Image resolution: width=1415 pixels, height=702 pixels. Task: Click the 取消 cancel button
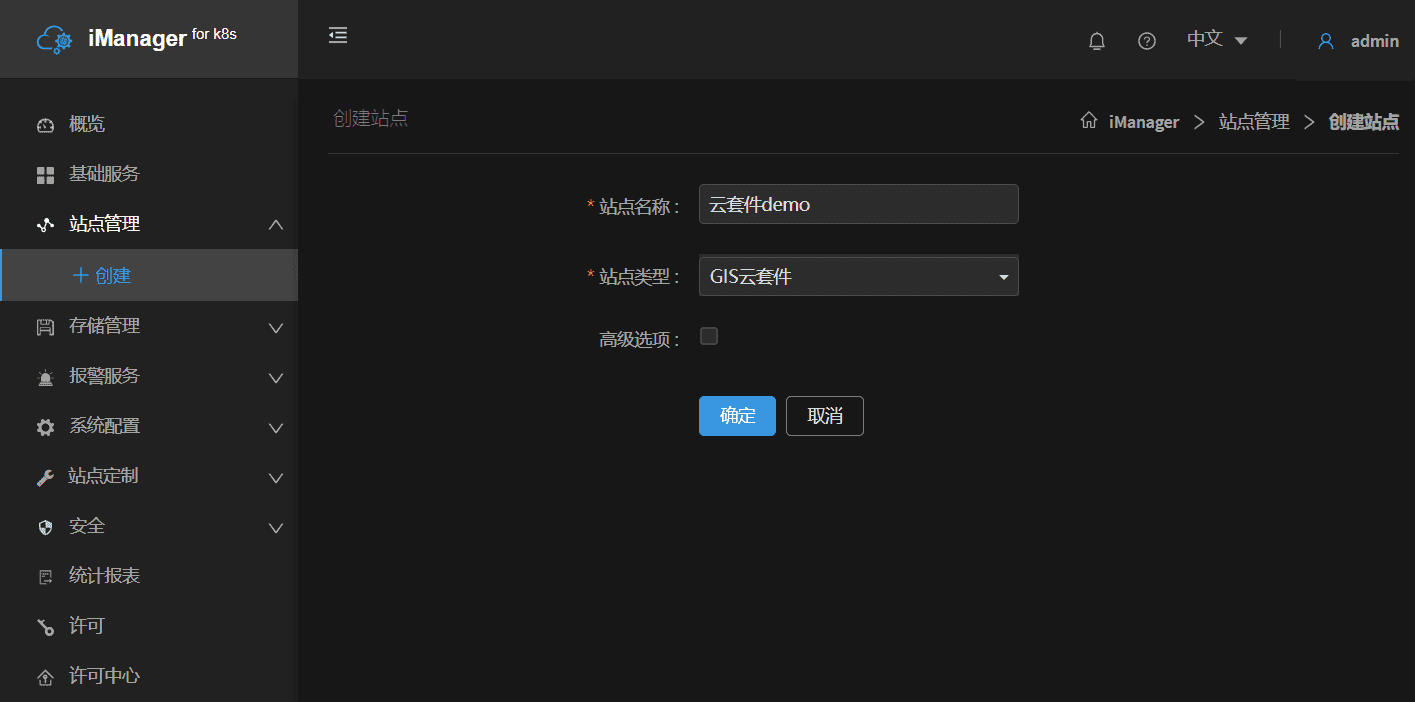coord(824,416)
